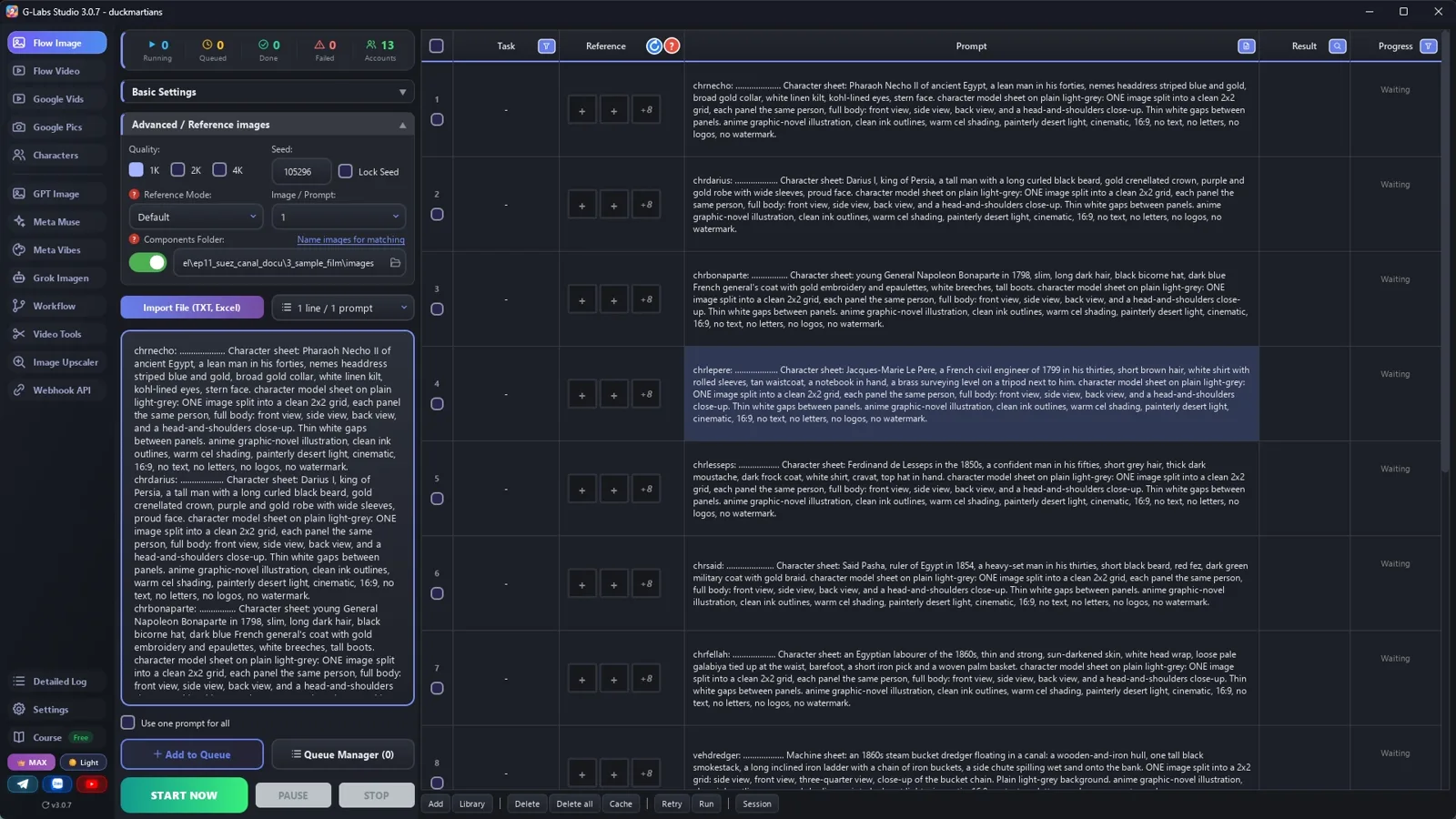Click the help icon next to Reference Mode
The image size is (1456, 819).
click(x=134, y=195)
